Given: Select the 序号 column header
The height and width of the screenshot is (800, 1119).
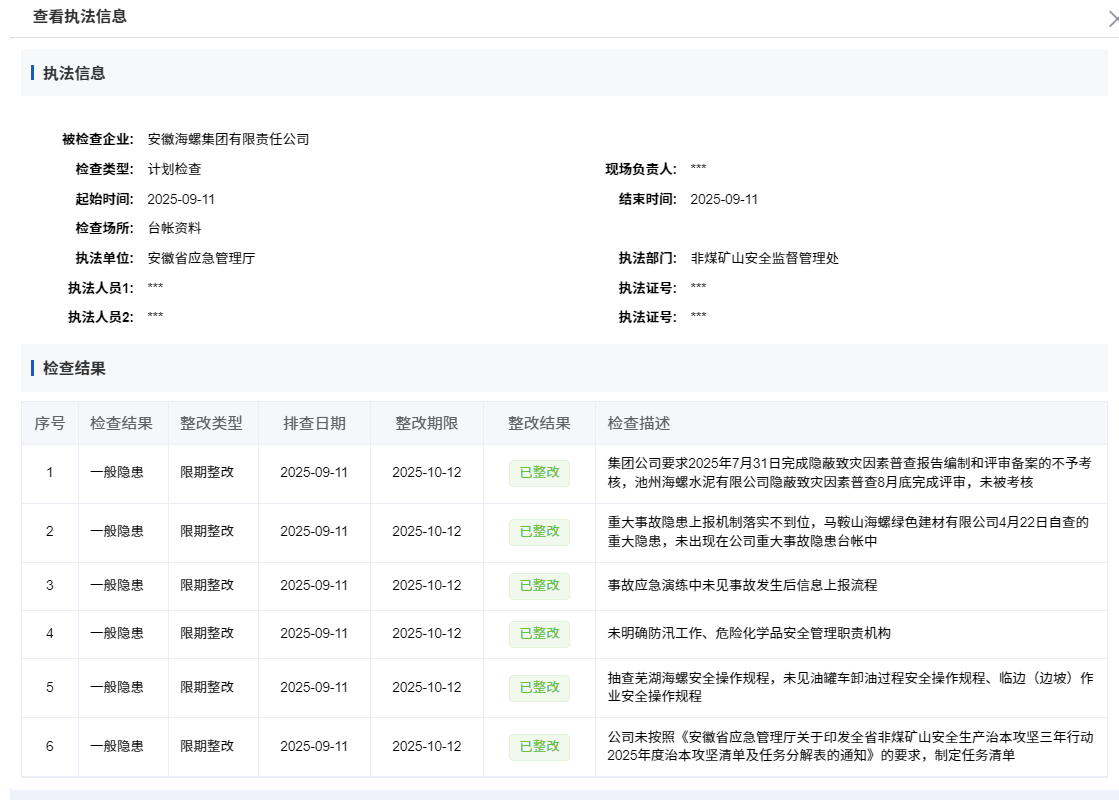Looking at the screenshot, I should (50, 423).
